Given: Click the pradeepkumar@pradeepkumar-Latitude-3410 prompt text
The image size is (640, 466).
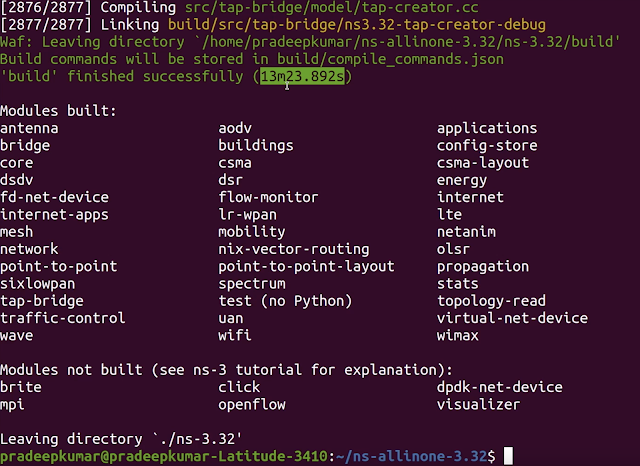Looking at the screenshot, I should click(x=164, y=456).
